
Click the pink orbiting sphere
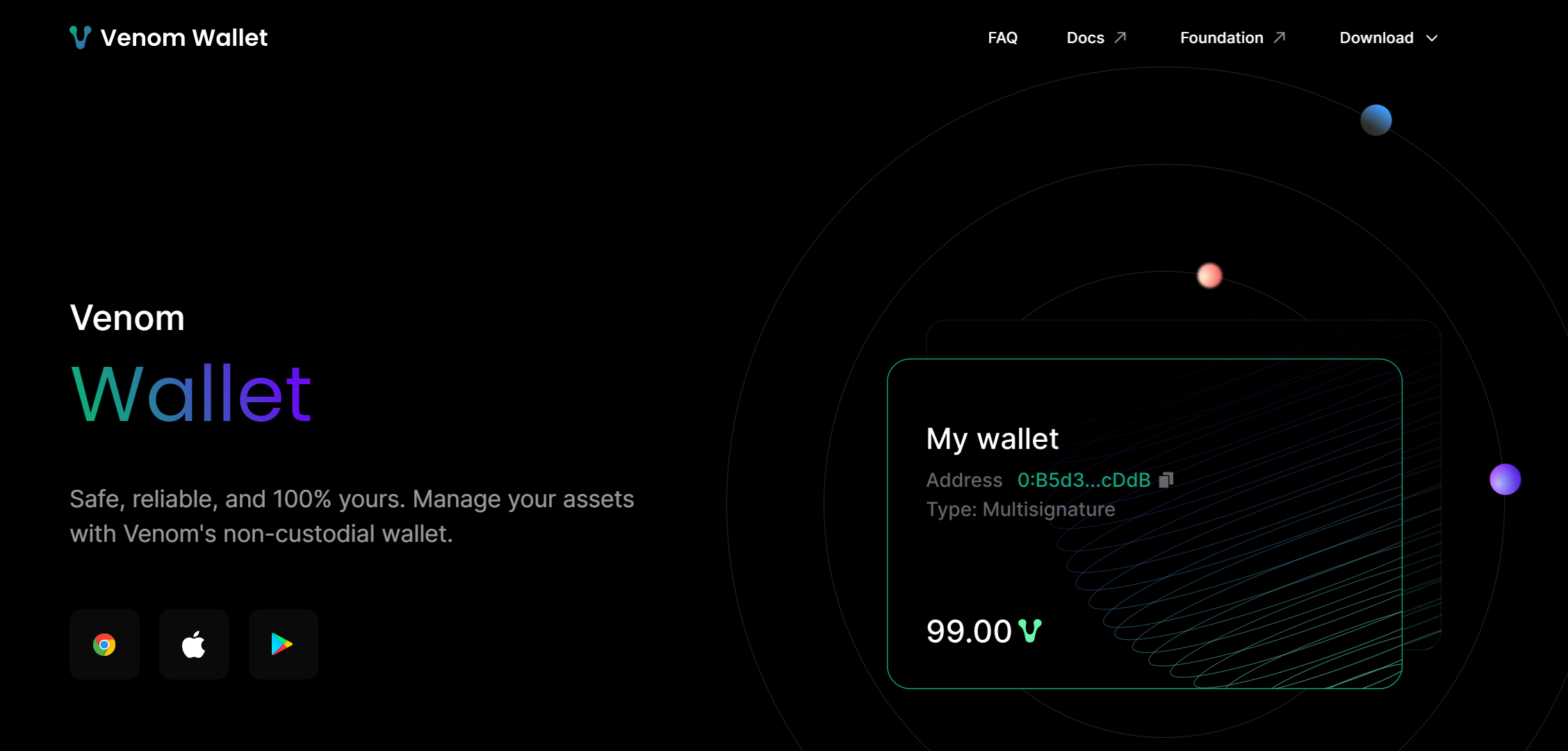[1209, 276]
